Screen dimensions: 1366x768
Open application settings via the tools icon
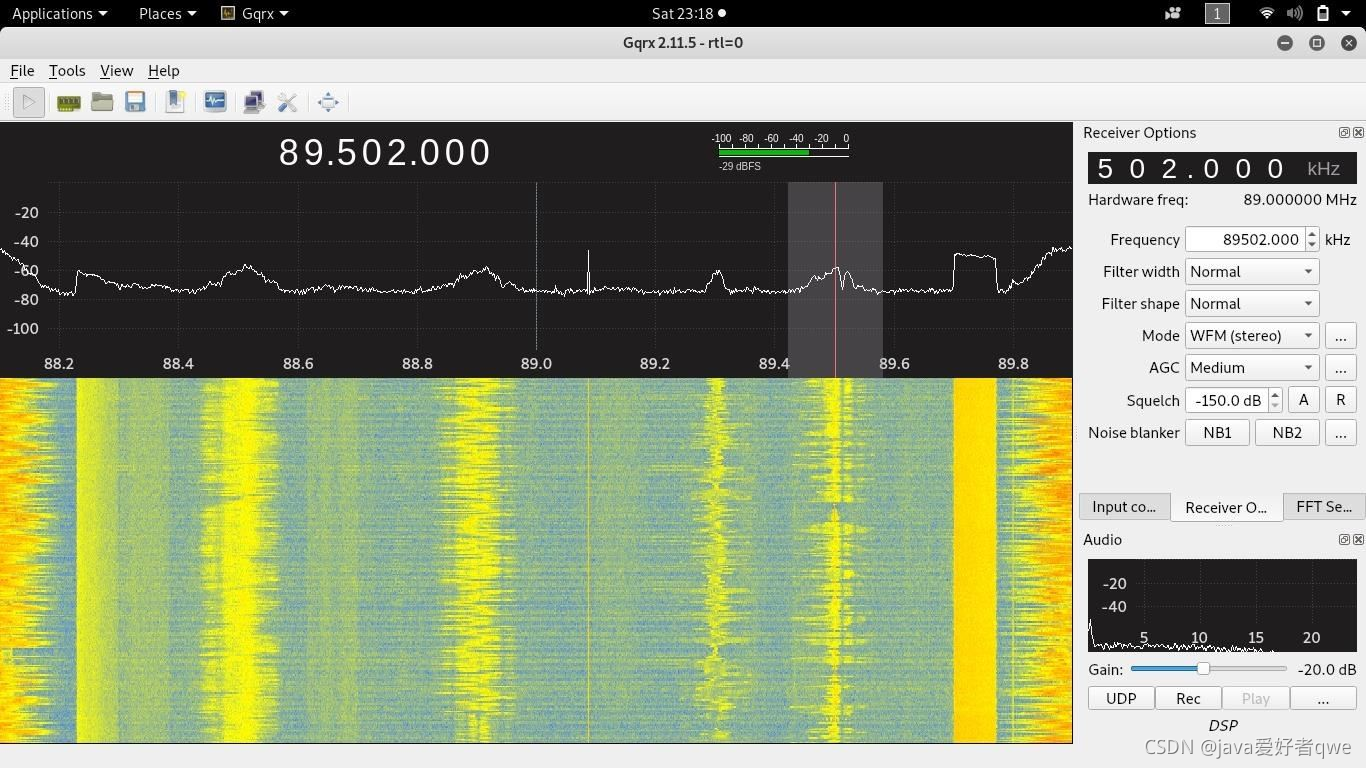pos(287,101)
